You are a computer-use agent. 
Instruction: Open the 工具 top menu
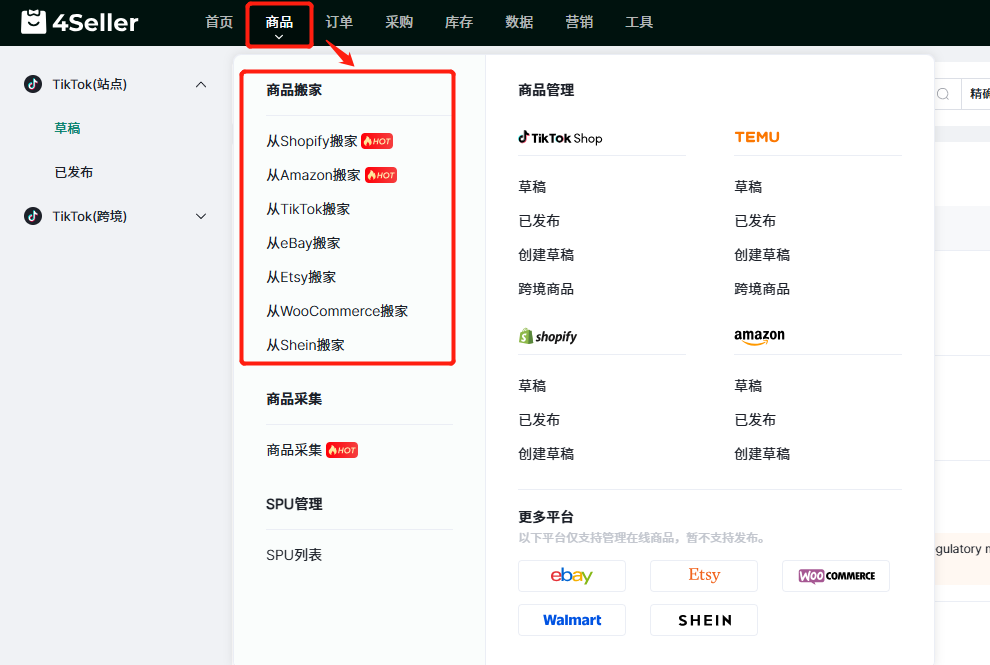tap(639, 22)
